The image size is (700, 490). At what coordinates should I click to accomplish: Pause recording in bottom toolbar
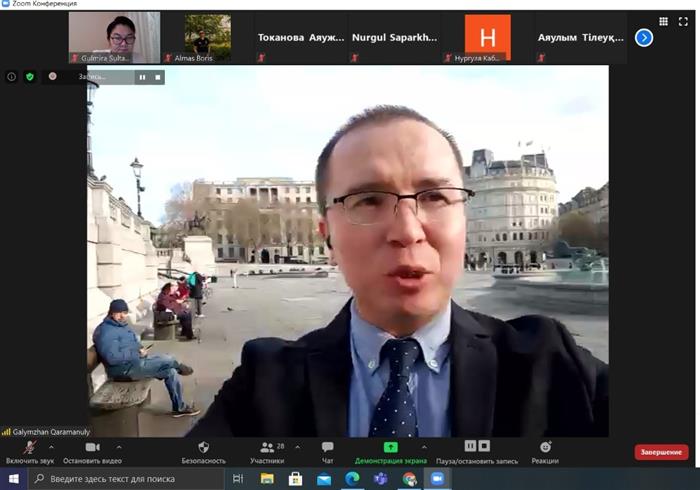(470, 446)
